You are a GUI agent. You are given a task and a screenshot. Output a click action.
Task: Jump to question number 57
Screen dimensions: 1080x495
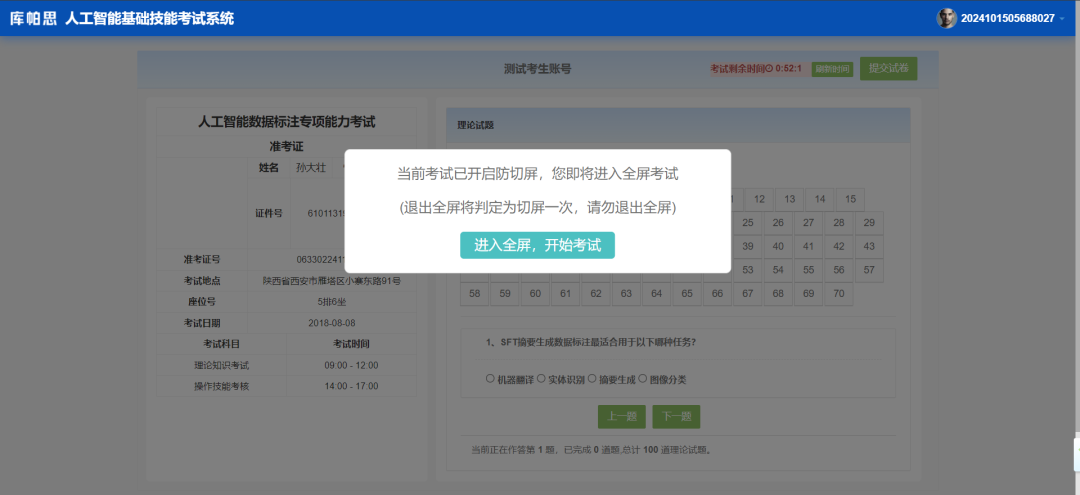(869, 271)
